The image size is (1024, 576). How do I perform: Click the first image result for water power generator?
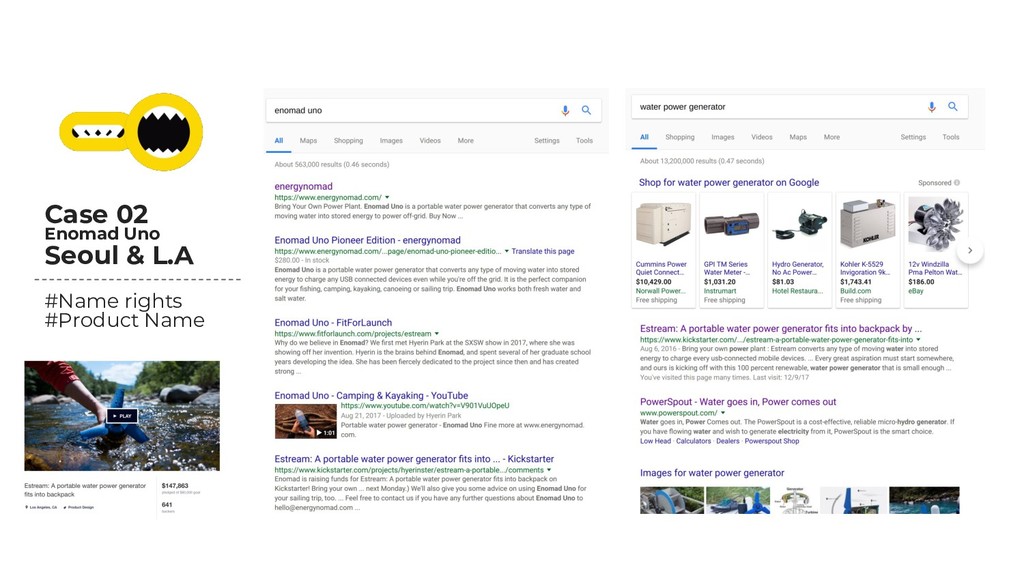[x=672, y=500]
